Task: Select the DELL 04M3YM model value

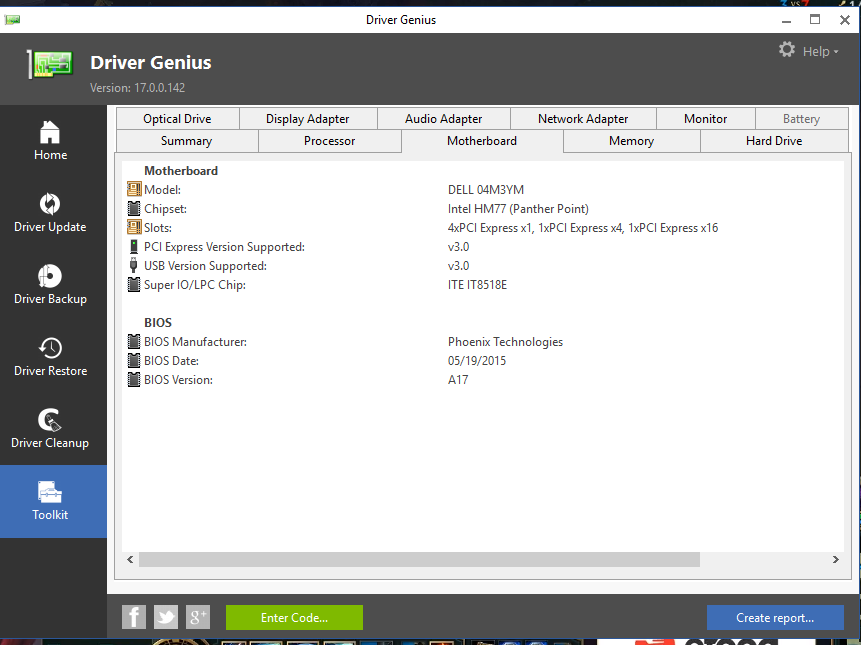Action: (x=486, y=189)
